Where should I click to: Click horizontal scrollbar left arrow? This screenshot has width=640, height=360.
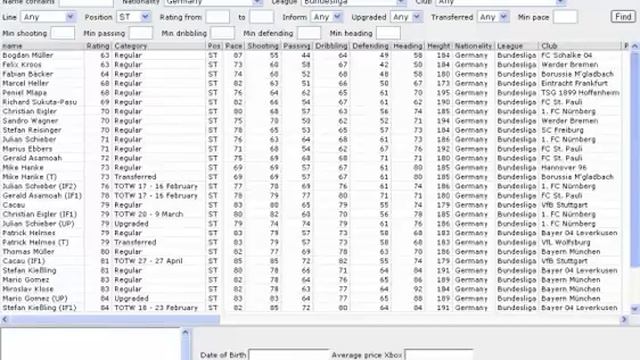click(x=5, y=319)
